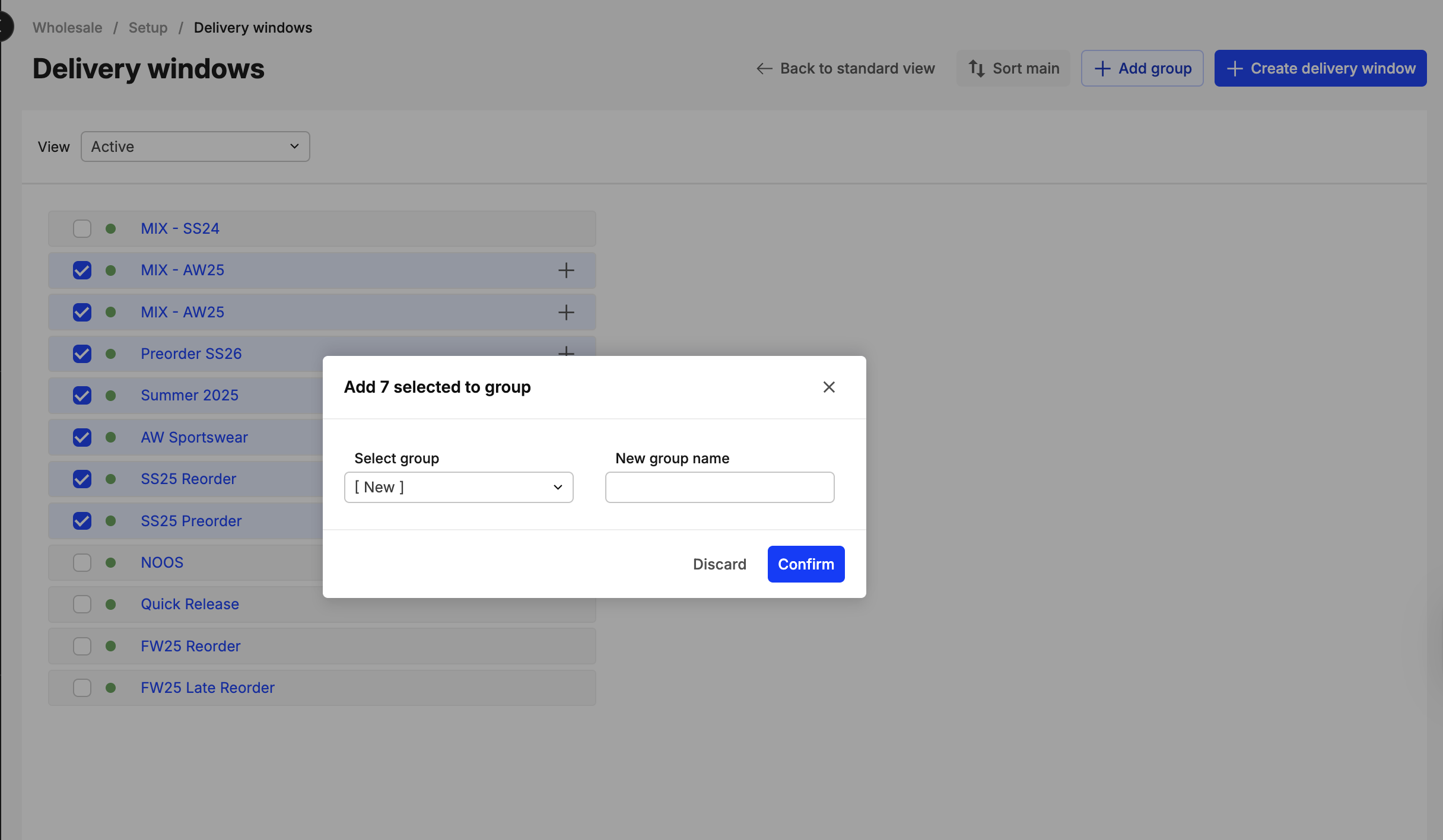Check the MIX - SS24 checkbox
This screenshot has height=840, width=1443.
(82, 229)
